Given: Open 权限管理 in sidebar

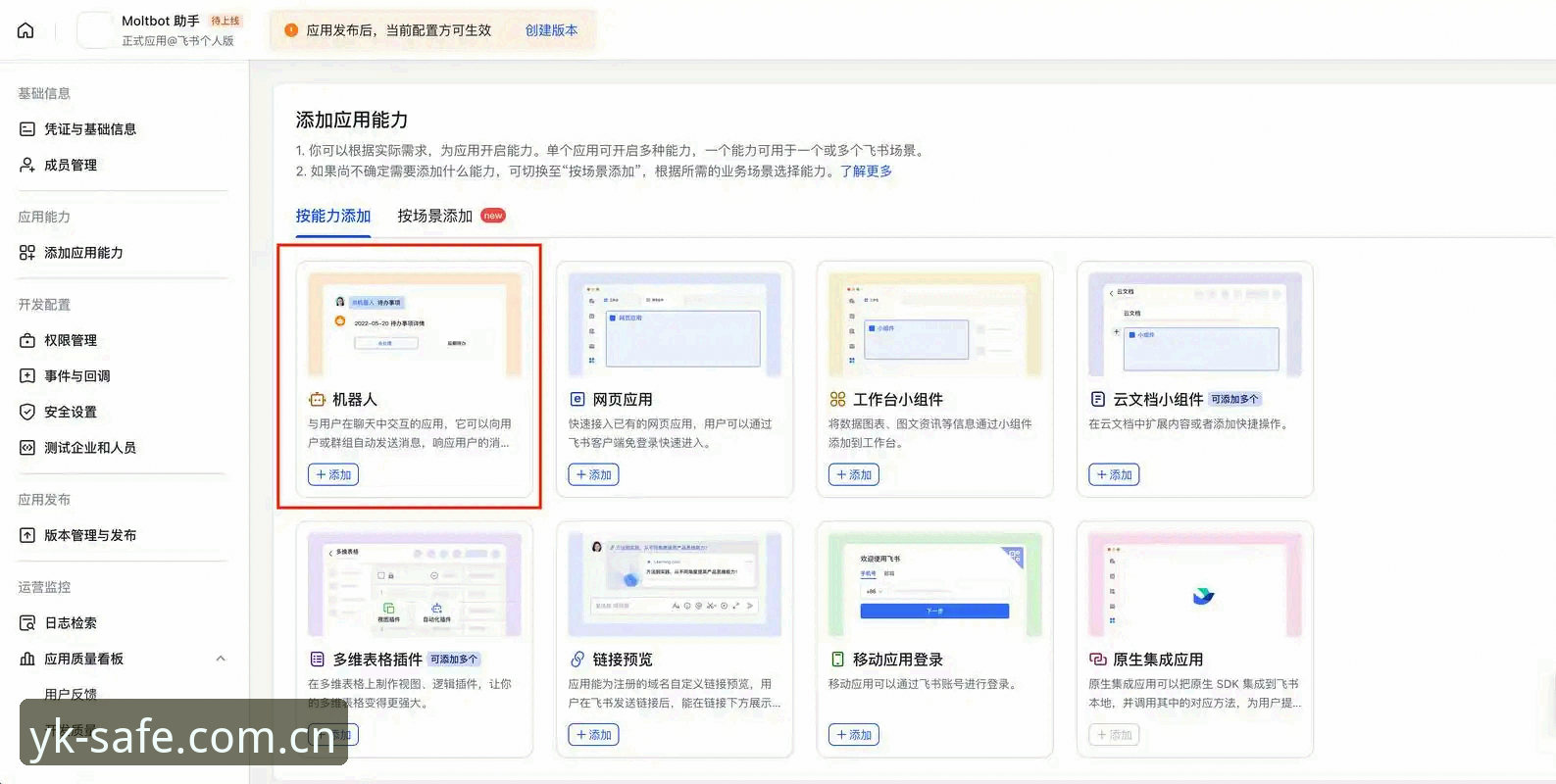Looking at the screenshot, I should [71, 340].
